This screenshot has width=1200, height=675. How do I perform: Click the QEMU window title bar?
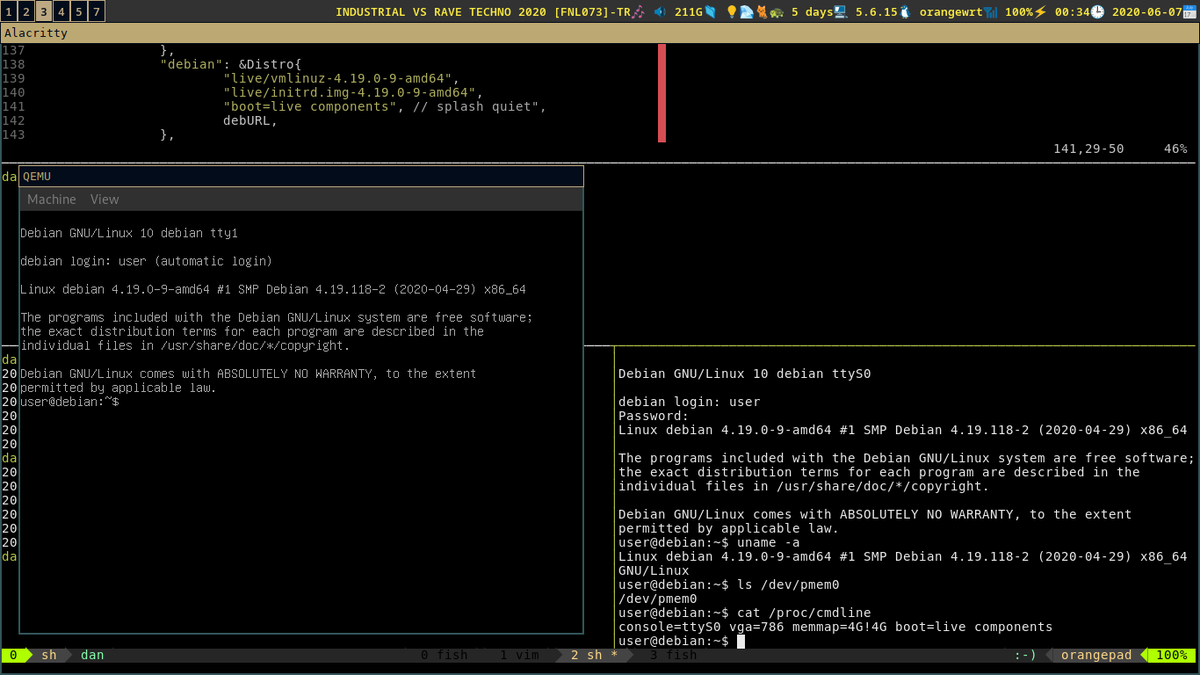tap(301, 176)
